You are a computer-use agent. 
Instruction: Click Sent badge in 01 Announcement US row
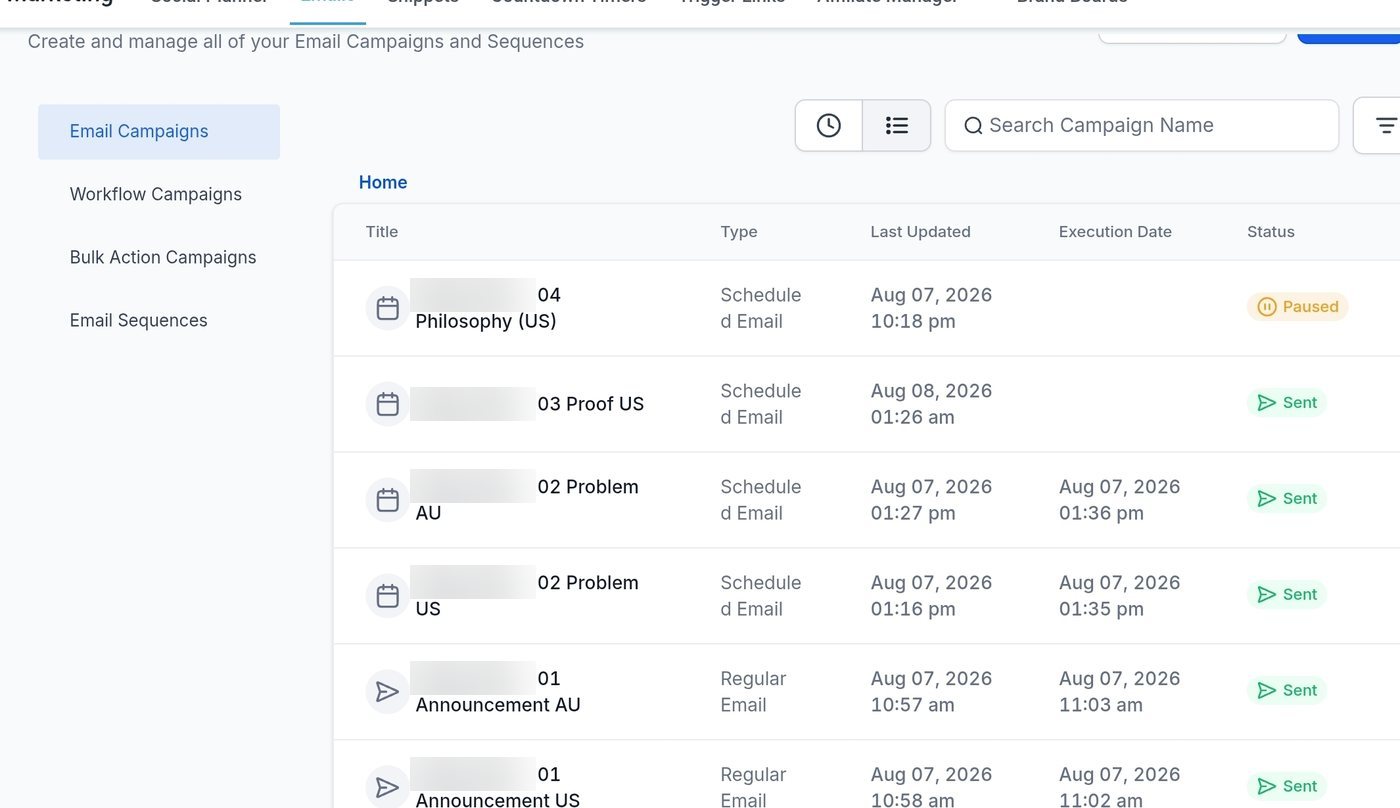click(x=1287, y=787)
